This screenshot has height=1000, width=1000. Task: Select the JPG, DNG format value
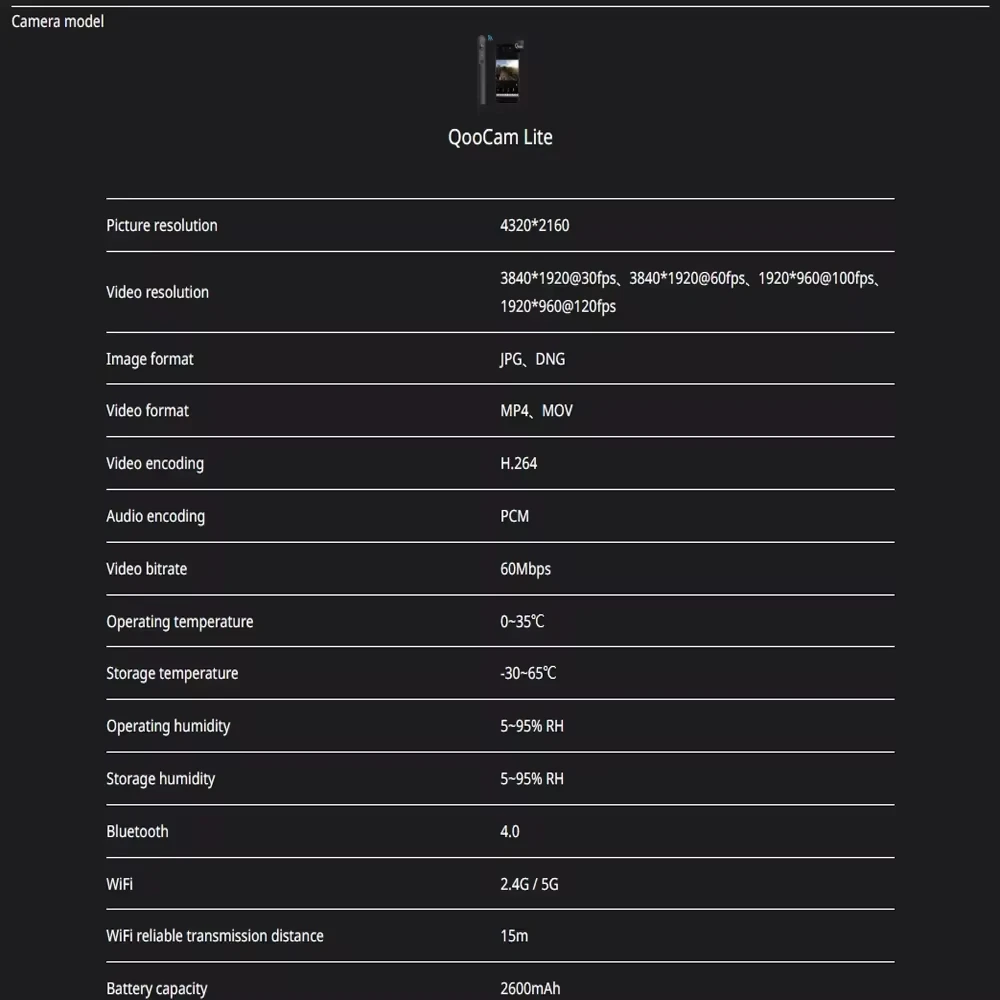533,359
